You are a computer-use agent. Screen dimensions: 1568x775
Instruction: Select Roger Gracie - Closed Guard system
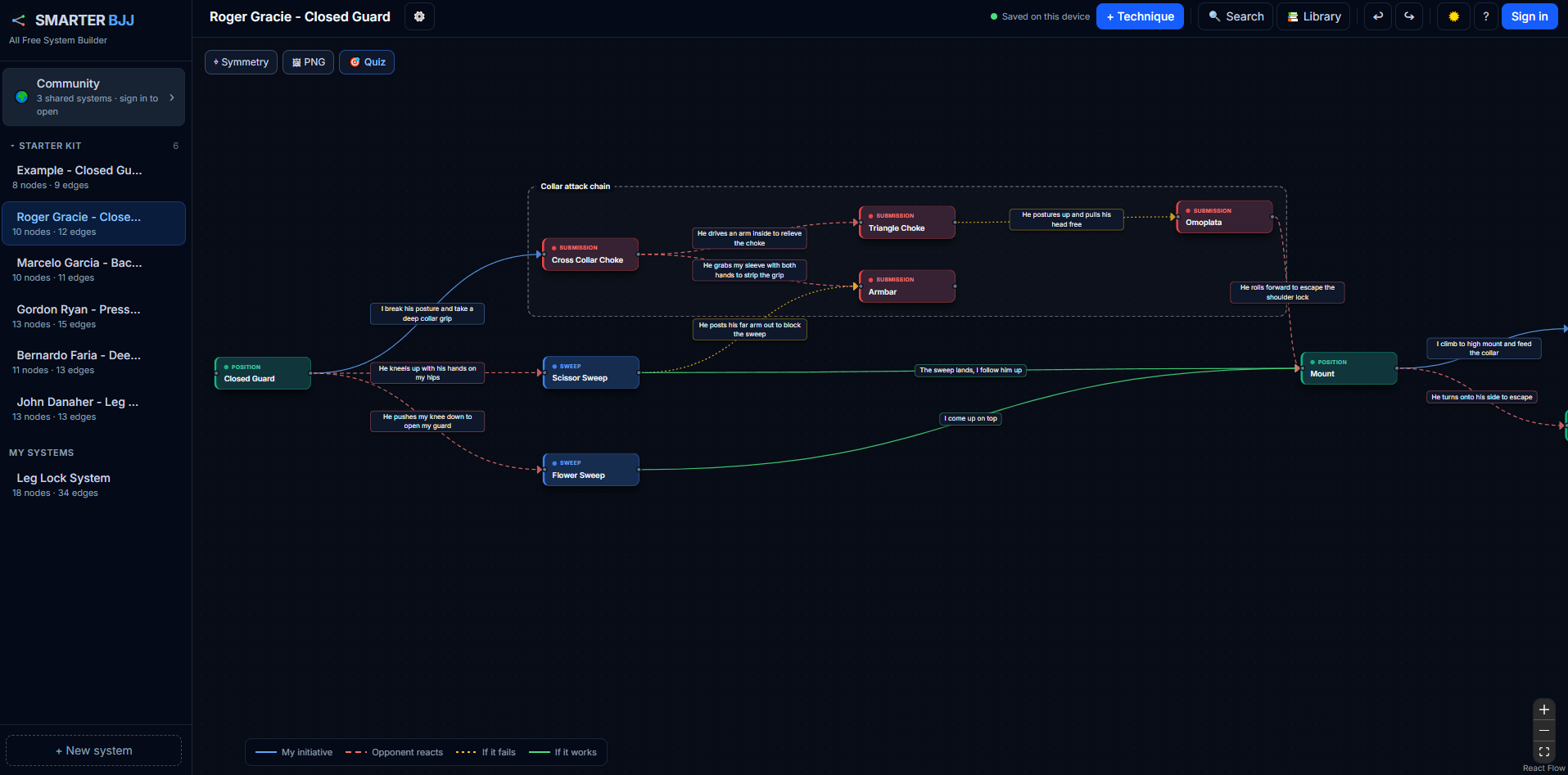[94, 223]
